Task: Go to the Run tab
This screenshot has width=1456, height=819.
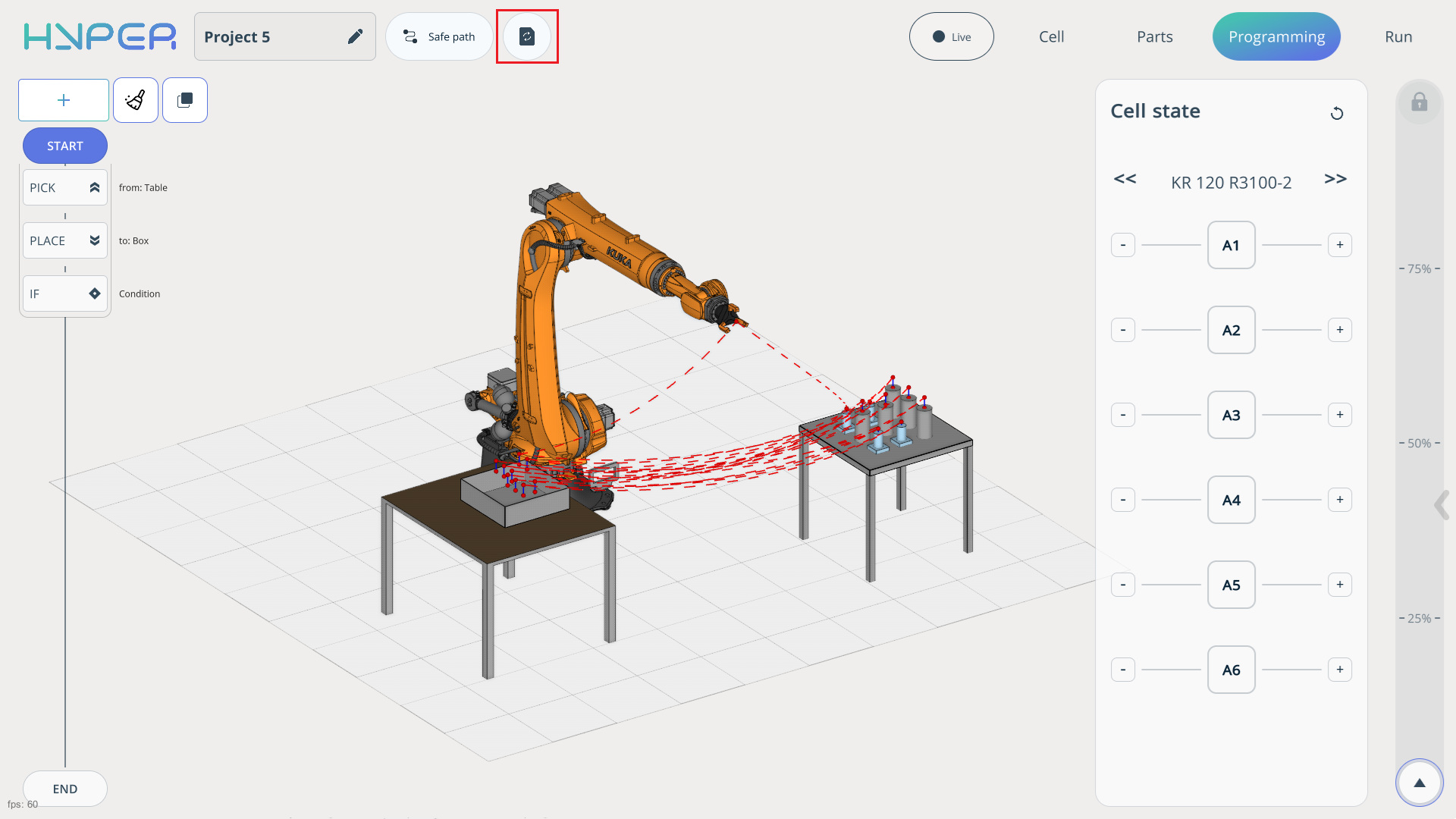Action: [x=1398, y=36]
